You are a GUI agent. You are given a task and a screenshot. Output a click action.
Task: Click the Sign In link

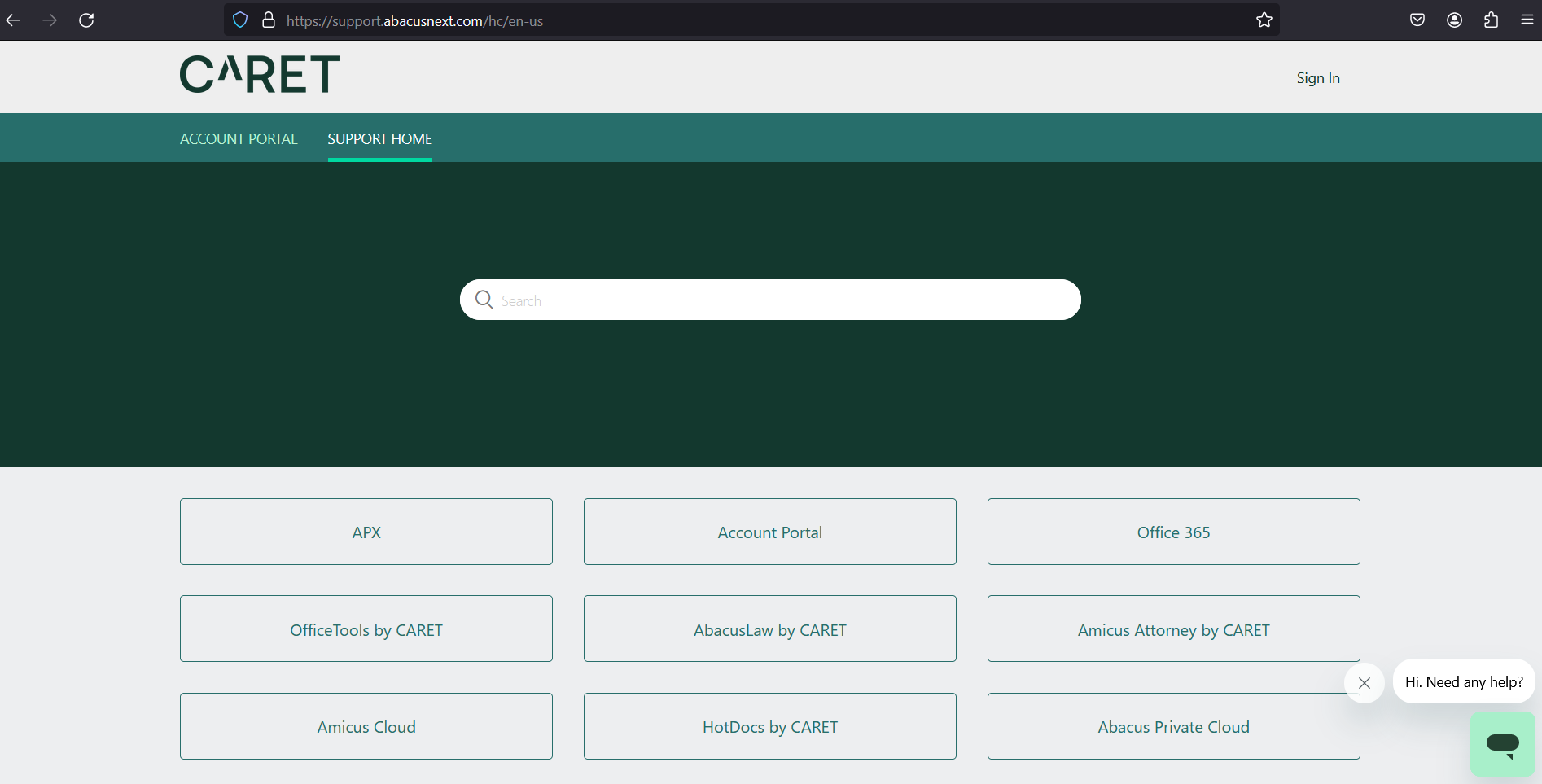[1318, 78]
